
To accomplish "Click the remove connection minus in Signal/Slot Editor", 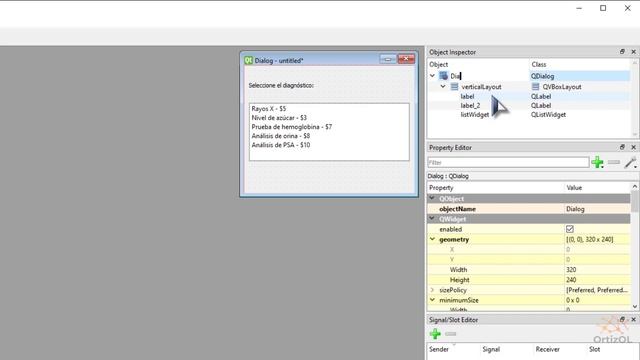I will (451, 334).
